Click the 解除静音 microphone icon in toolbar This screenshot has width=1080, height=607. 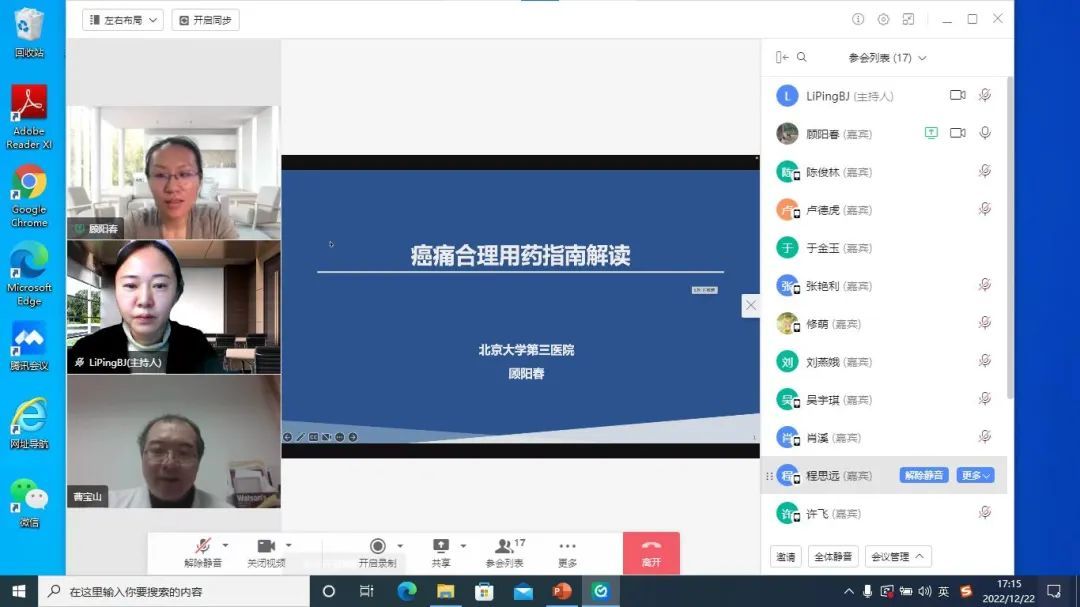pyautogui.click(x=202, y=546)
